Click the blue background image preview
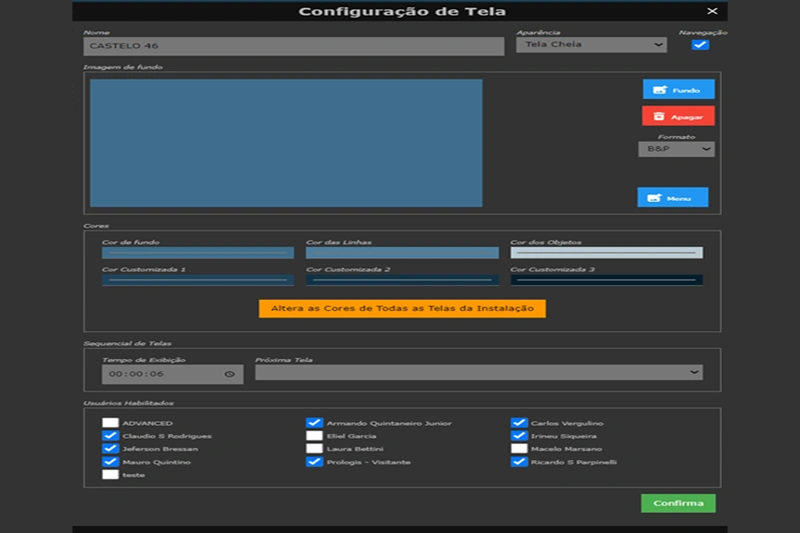Screen dimensions: 800x533 286,143
